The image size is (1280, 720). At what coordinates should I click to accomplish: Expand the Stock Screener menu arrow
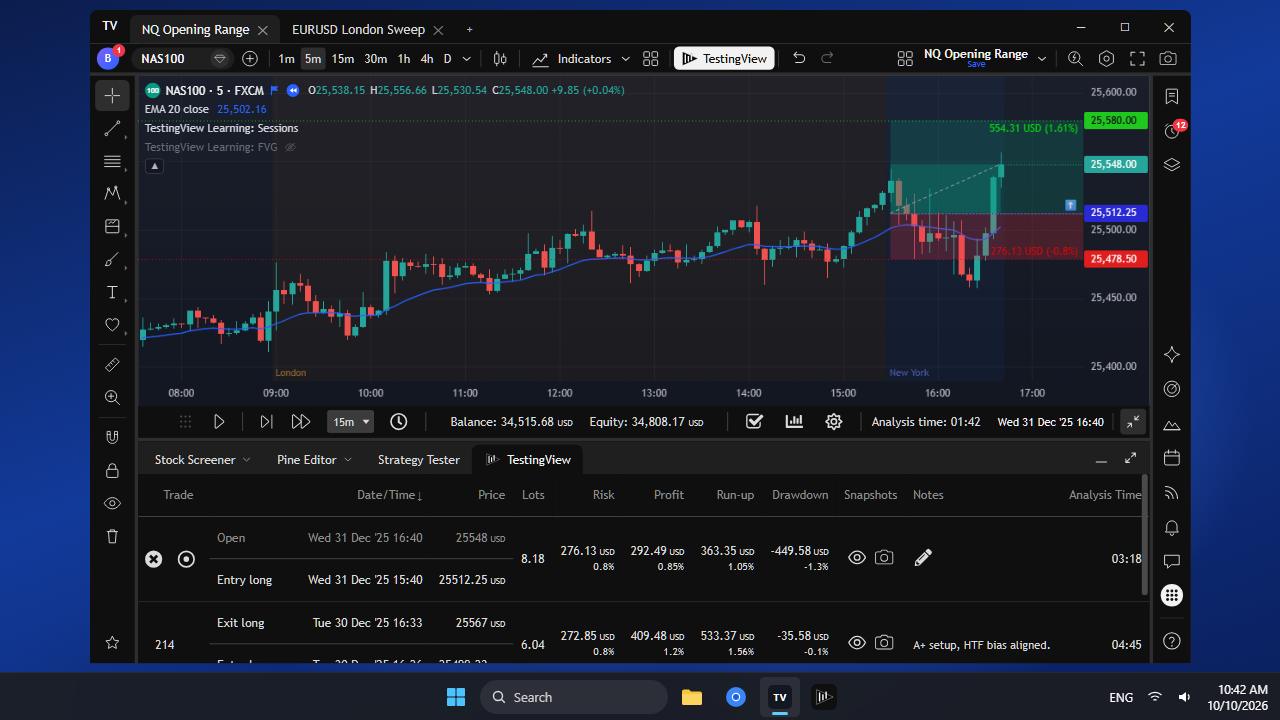click(247, 460)
